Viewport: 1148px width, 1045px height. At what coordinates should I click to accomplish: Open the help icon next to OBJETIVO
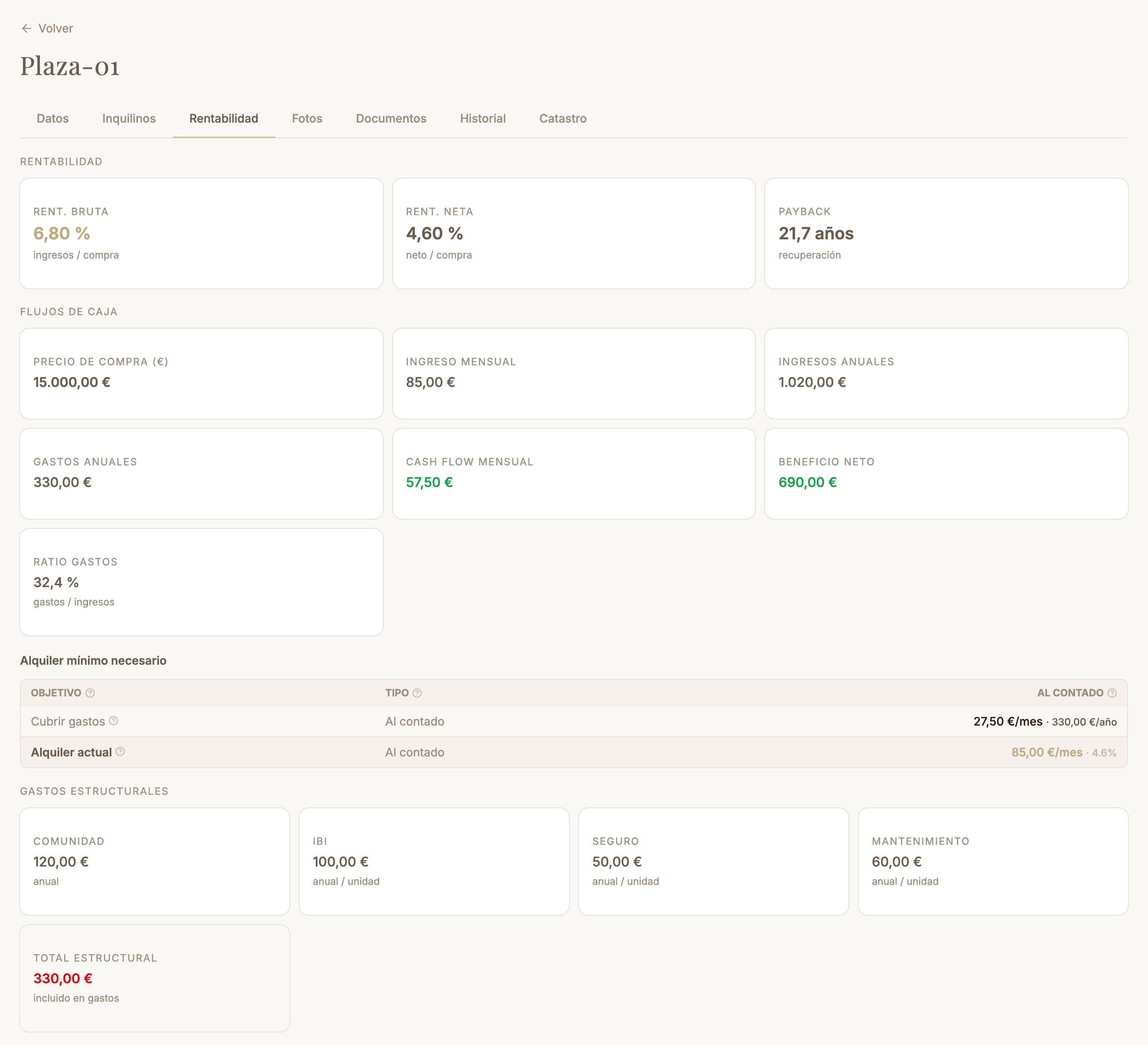[x=90, y=693]
